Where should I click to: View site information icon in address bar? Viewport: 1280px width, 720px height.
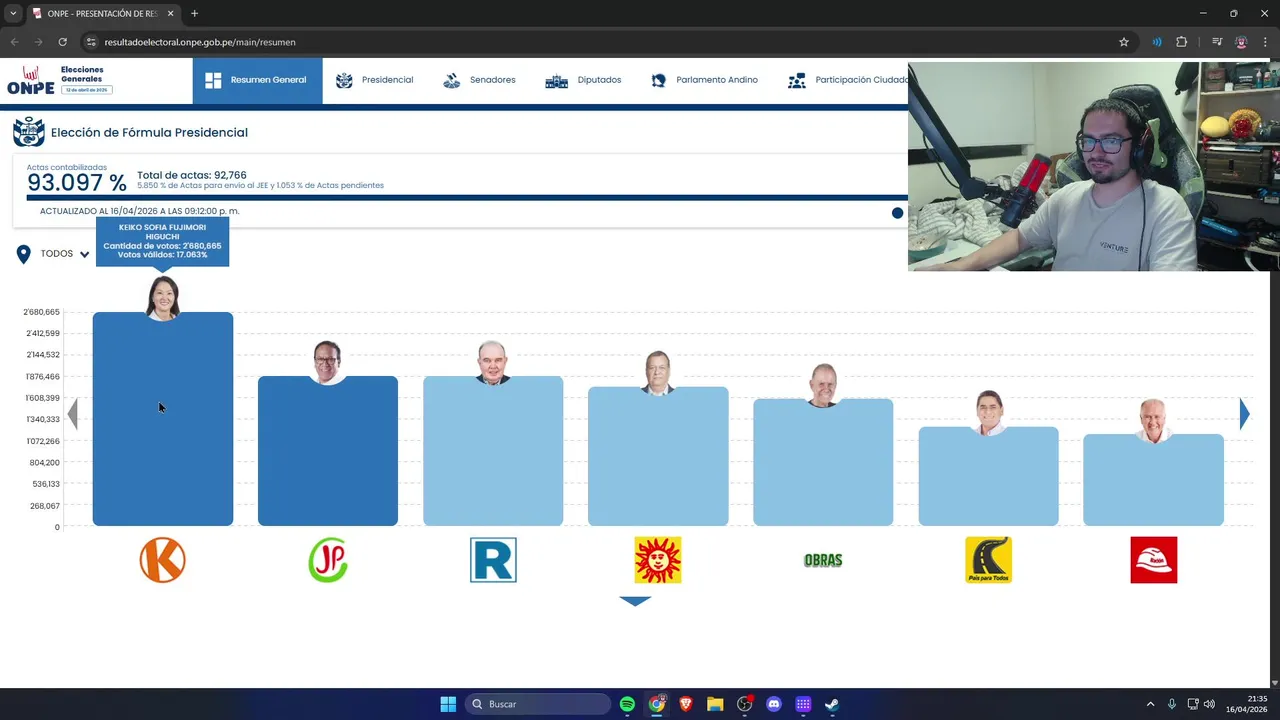click(x=91, y=42)
